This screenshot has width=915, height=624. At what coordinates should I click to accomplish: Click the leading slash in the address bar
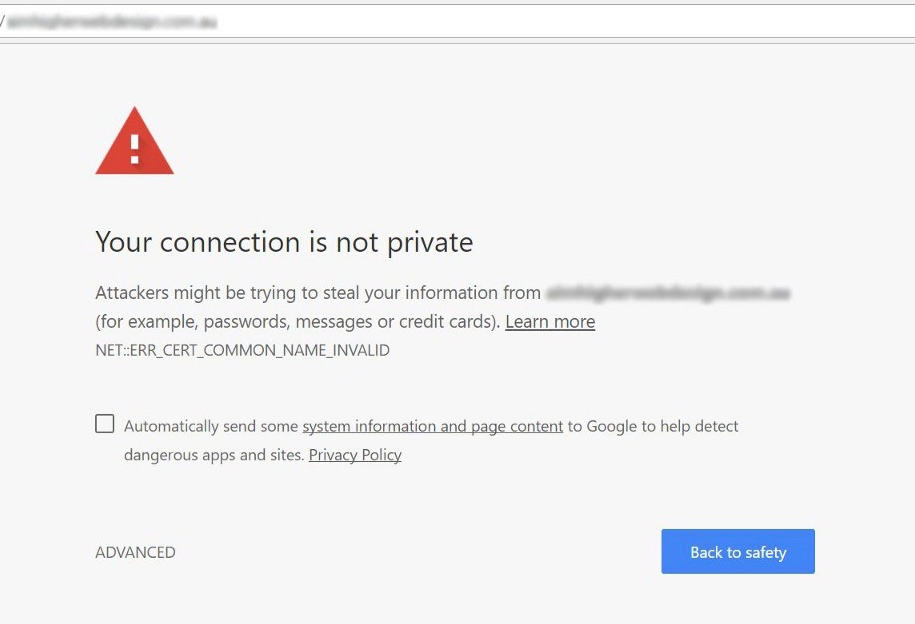tap(3, 22)
